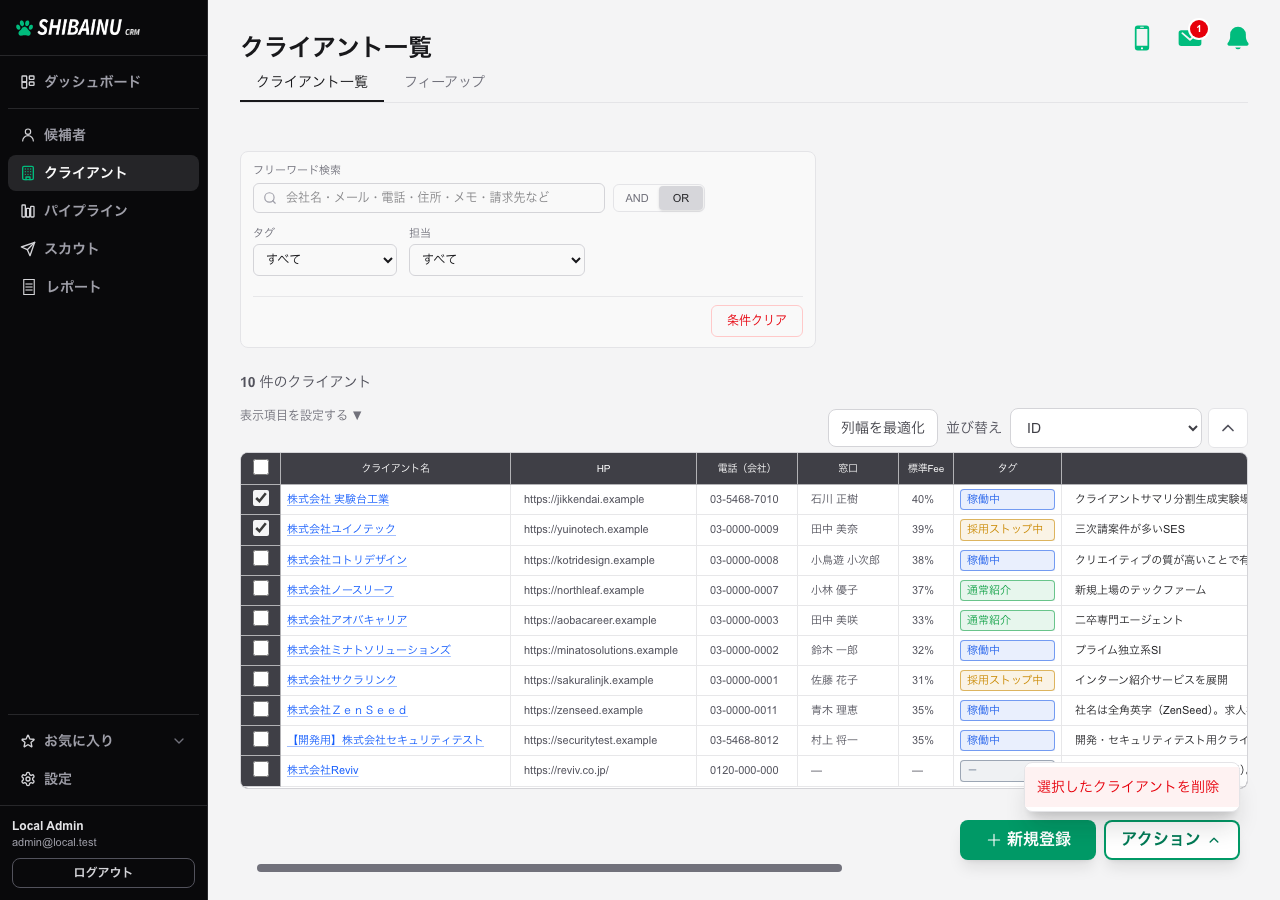Toggle the select-all checkbox in table header
This screenshot has height=900, width=1280.
click(261, 467)
